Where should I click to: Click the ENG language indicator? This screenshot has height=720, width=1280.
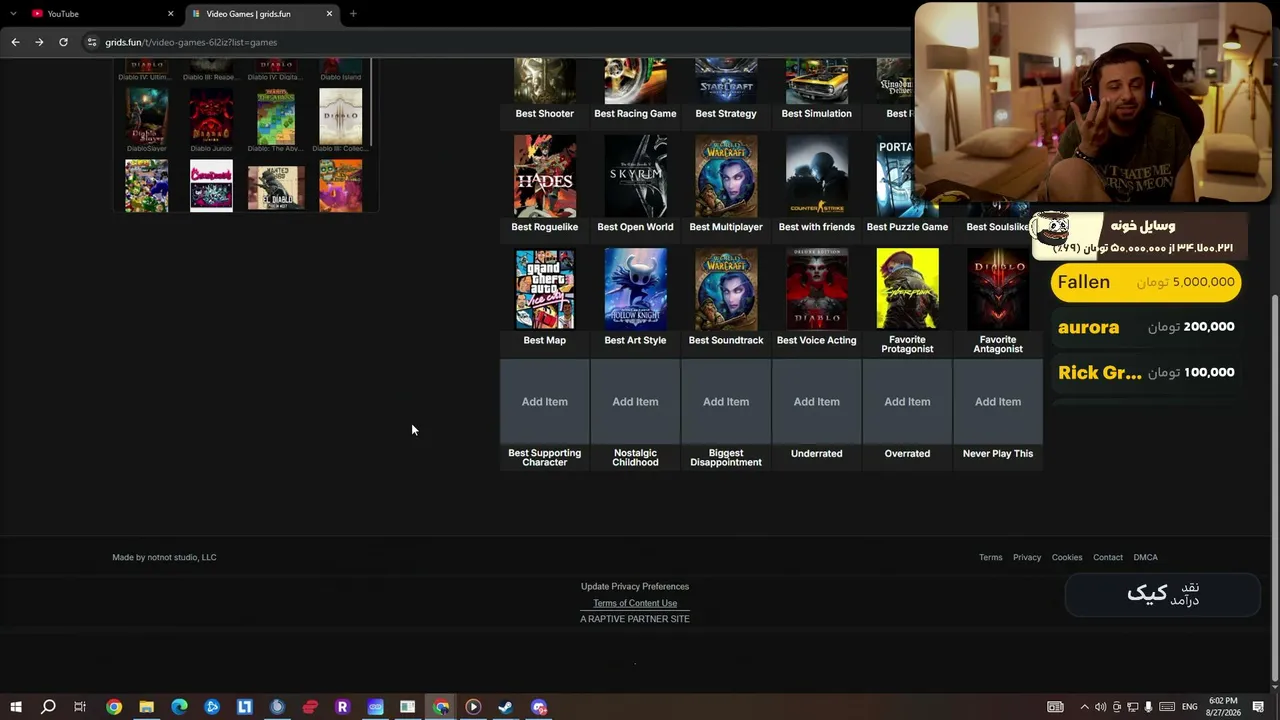1189,707
